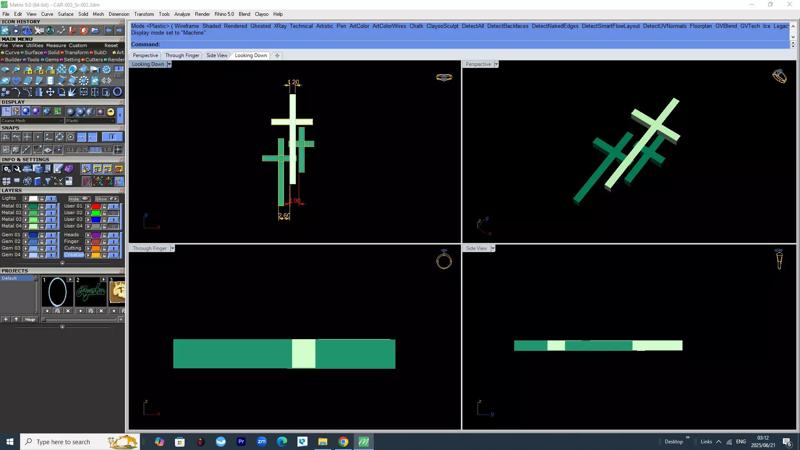Screen dimensions: 800x450
Task: Switch to the Side View viewport tab
Action: 217,55
